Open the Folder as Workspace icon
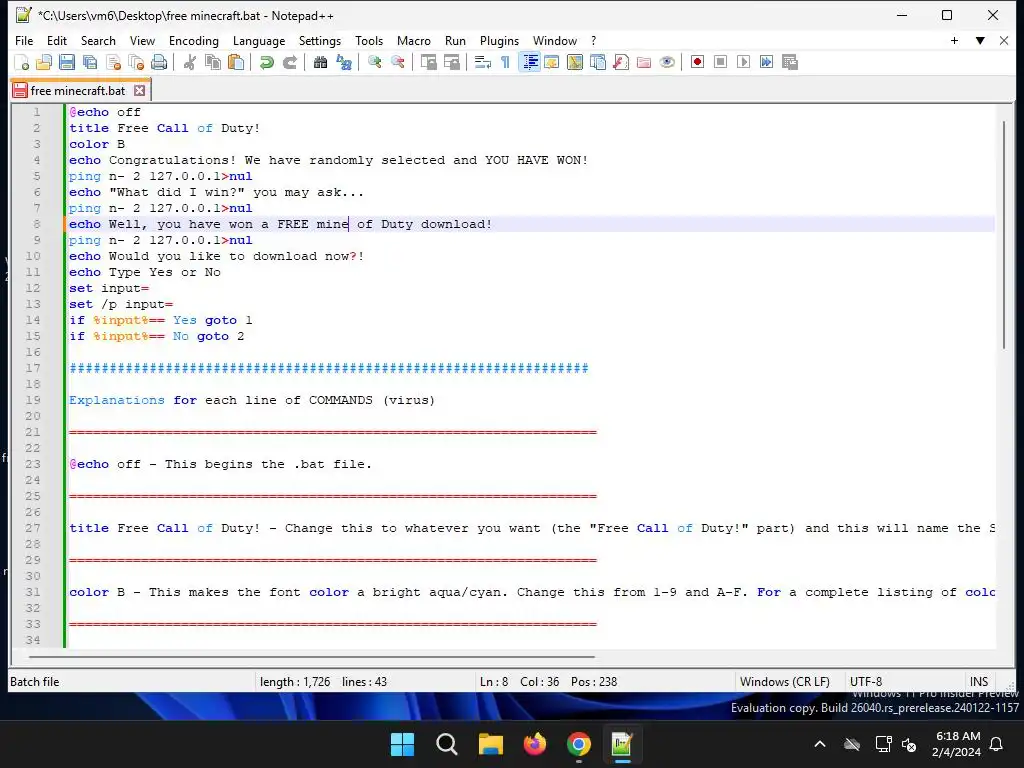This screenshot has height=768, width=1024. pyautogui.click(x=644, y=62)
